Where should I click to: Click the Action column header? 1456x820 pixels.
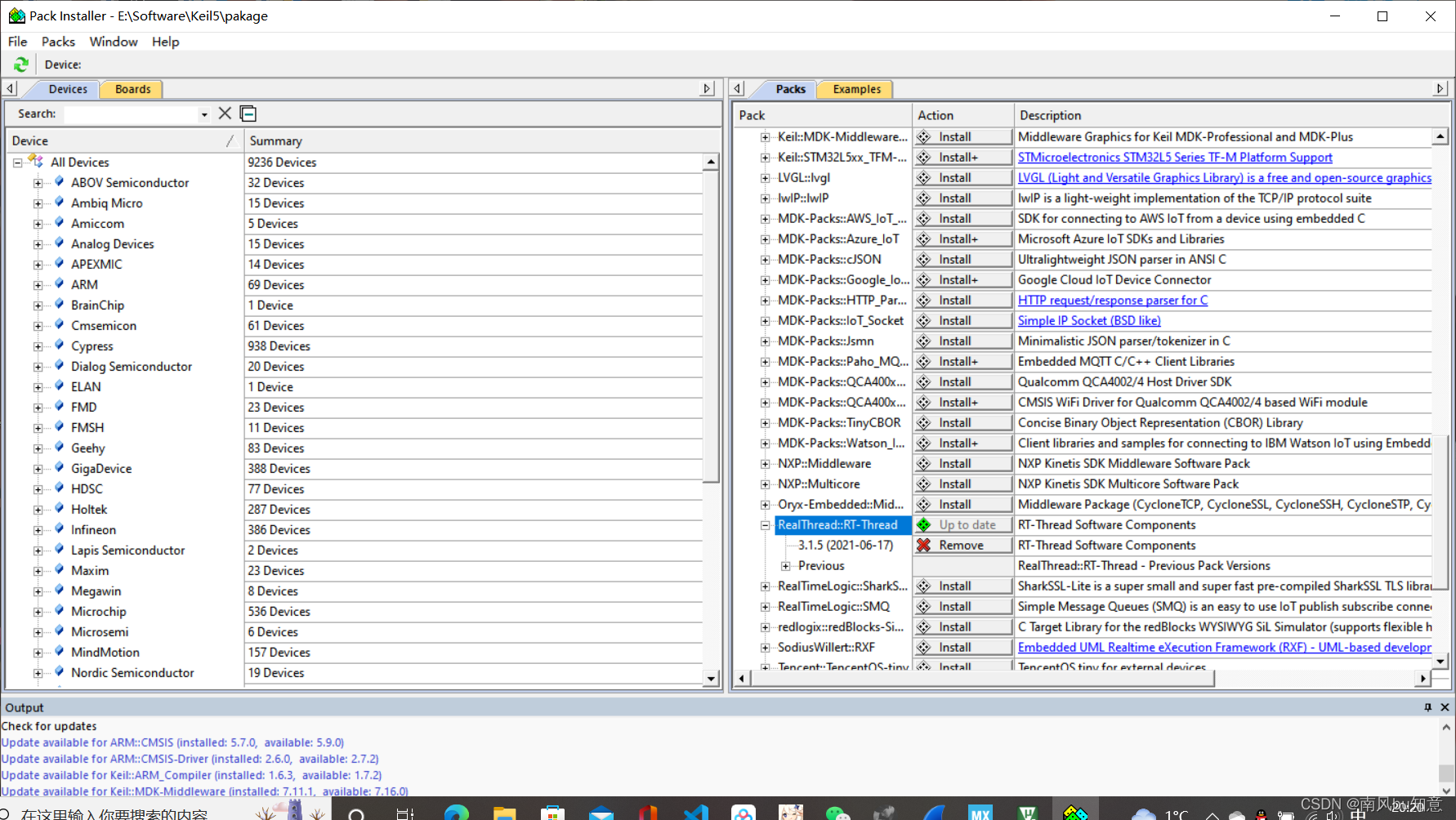963,115
